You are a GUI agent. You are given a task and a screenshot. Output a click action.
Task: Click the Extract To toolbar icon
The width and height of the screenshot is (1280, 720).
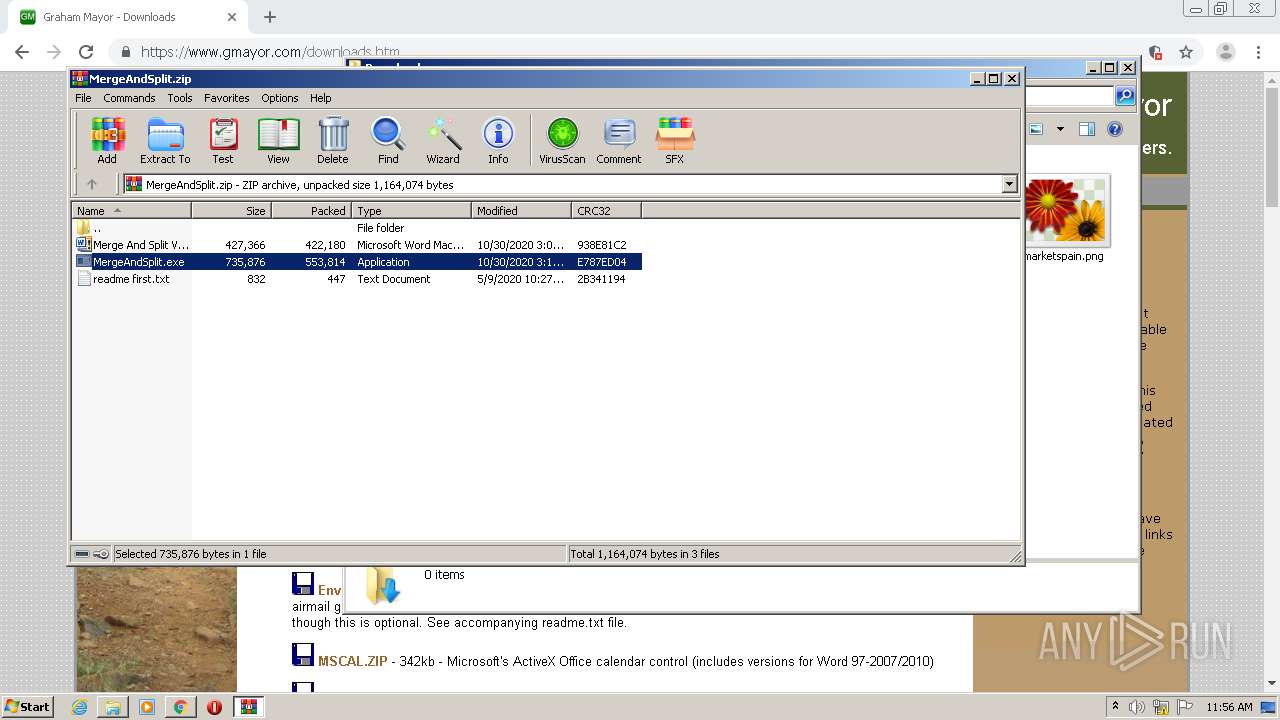click(x=165, y=140)
